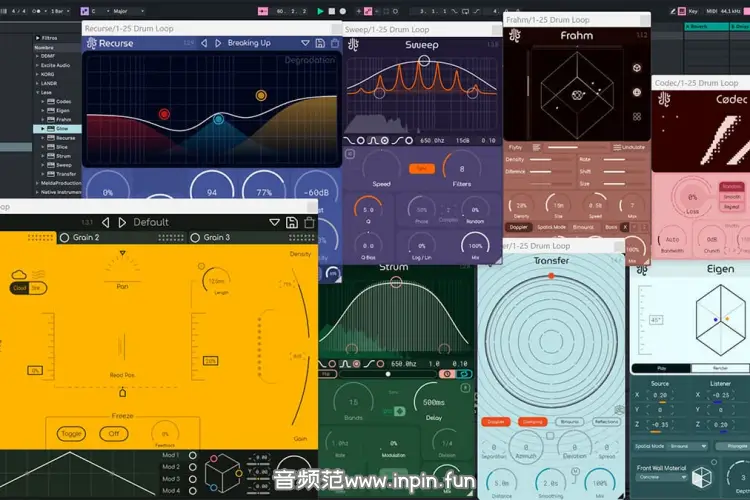Toggle the Doppler button in Frahm
750x500 pixels.
point(518,227)
